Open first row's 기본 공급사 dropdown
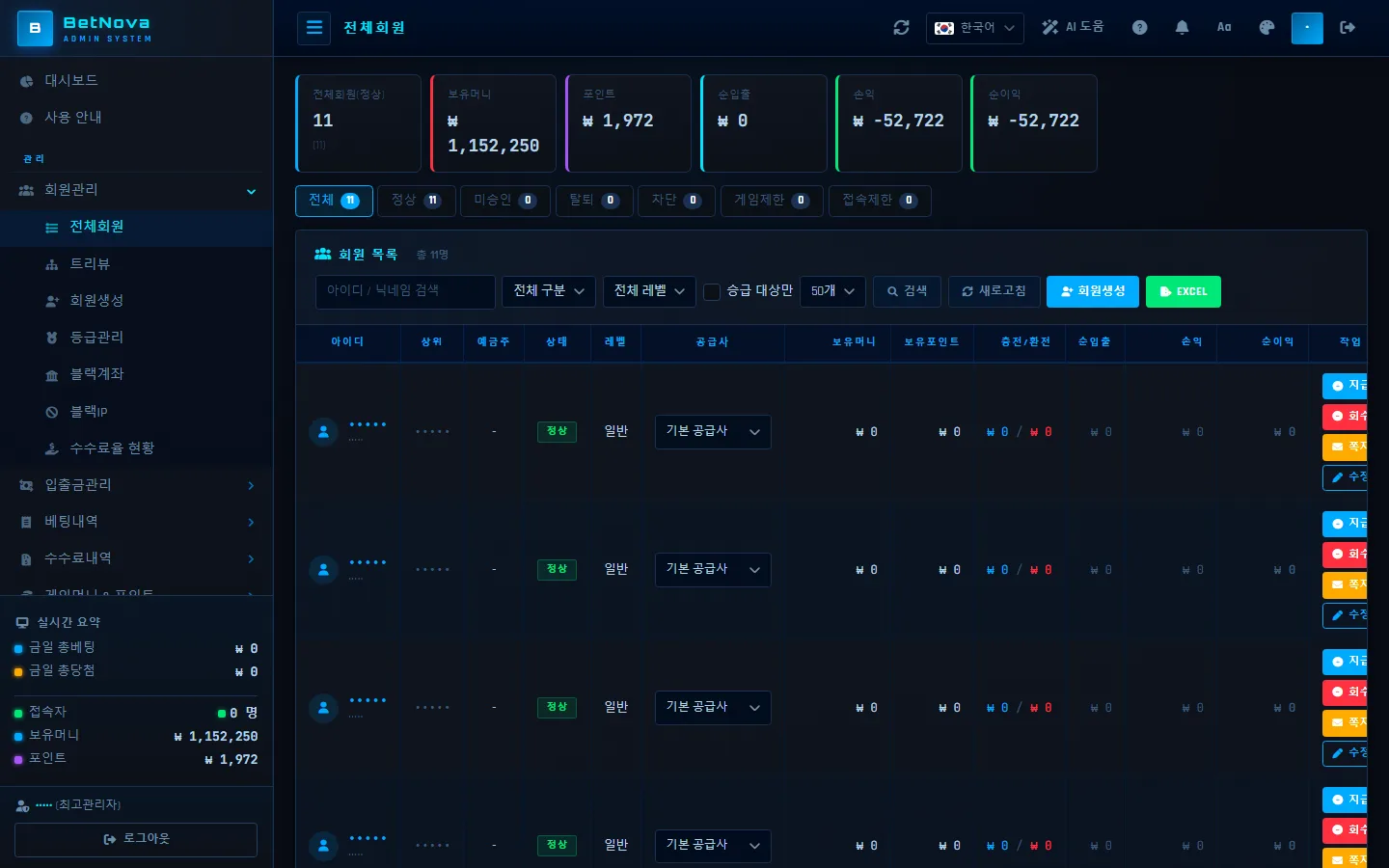1389x868 pixels. coord(713,432)
